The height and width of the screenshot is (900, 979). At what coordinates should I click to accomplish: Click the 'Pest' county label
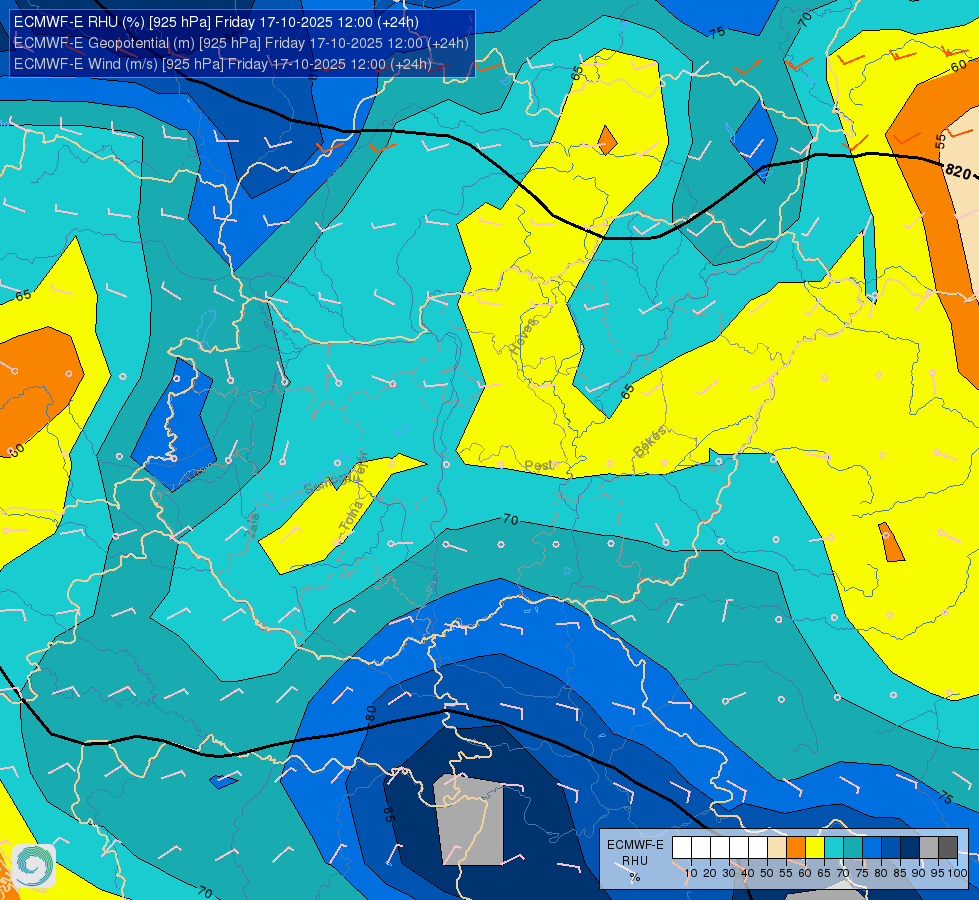click(539, 466)
